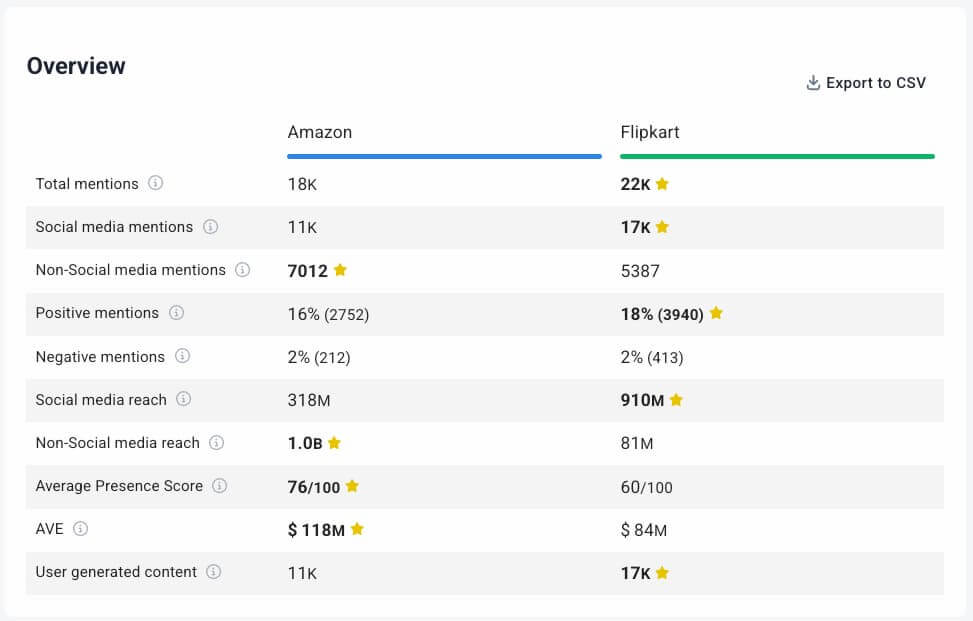Open Non-Social media mentions info tooltip icon
This screenshot has width=973, height=621.
[242, 270]
